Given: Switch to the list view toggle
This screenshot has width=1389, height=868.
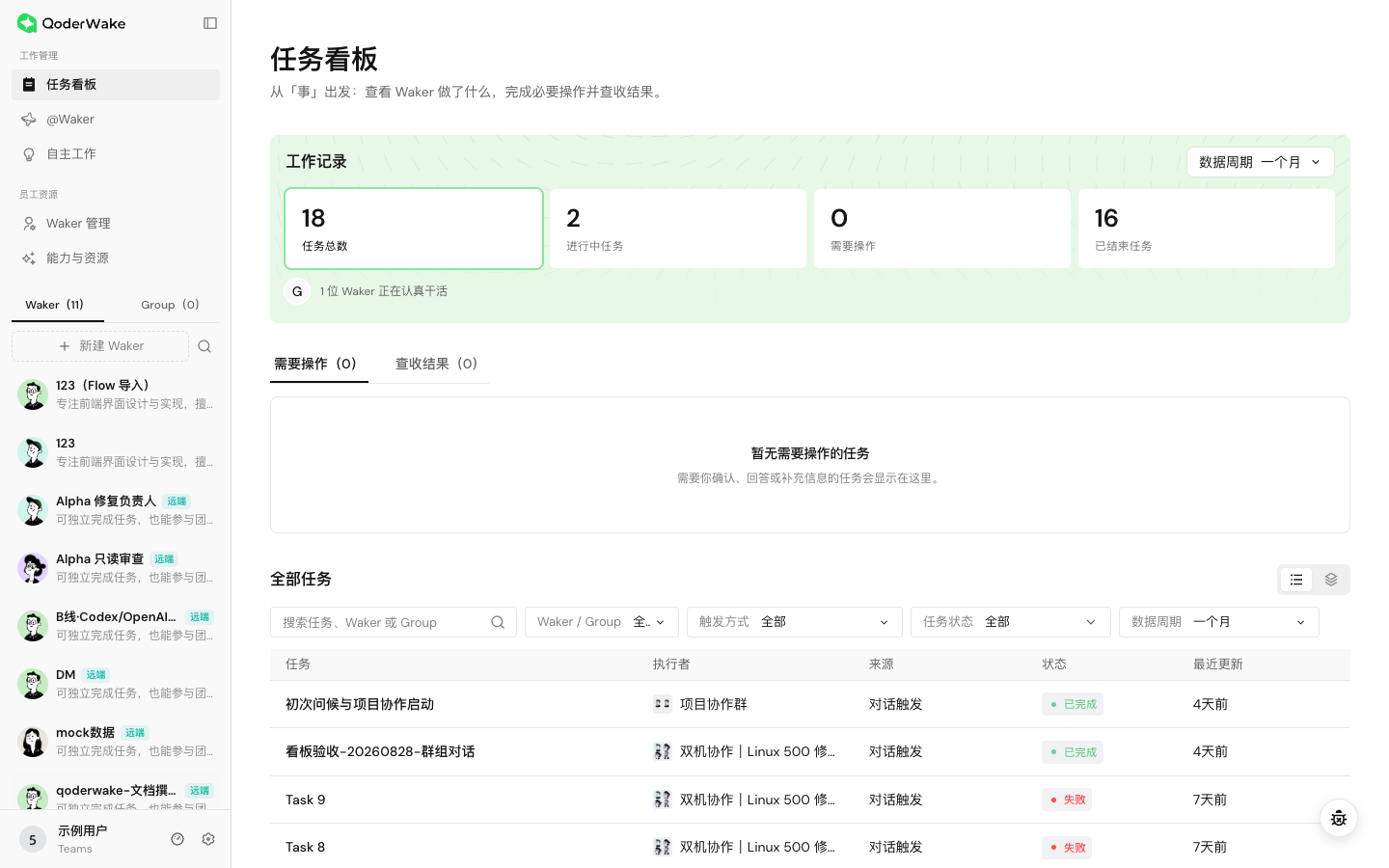Looking at the screenshot, I should (x=1296, y=580).
